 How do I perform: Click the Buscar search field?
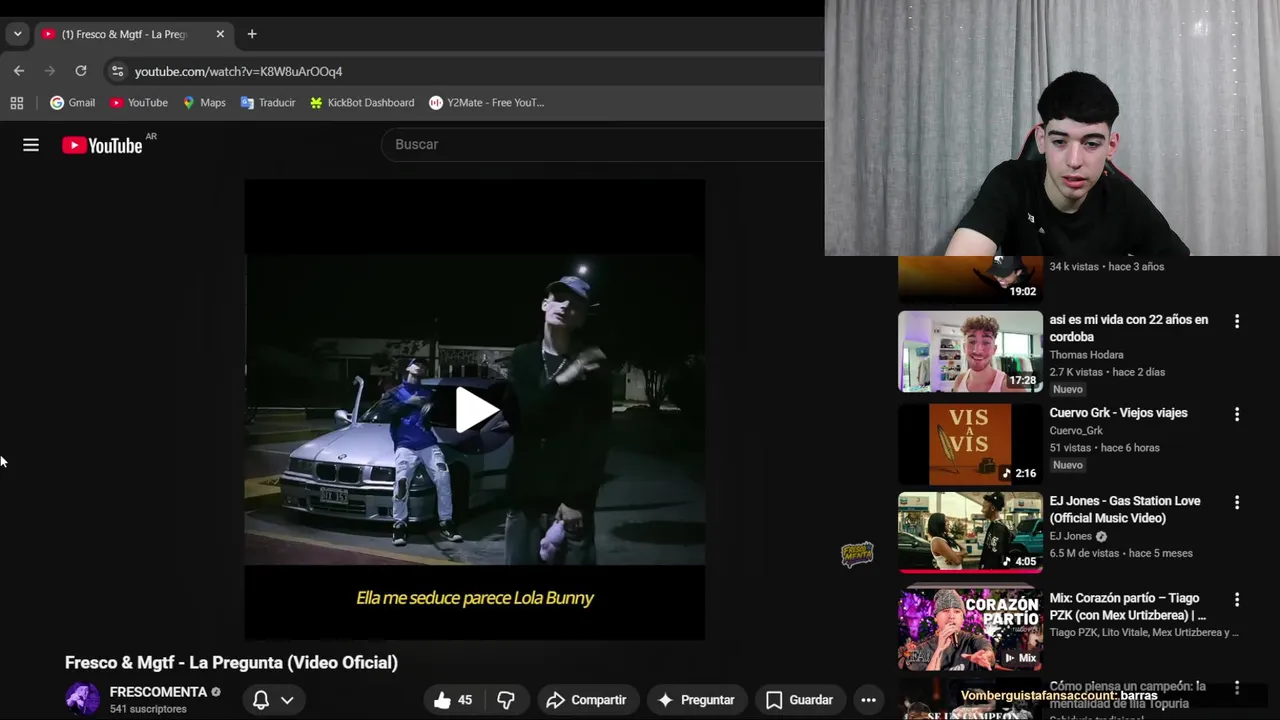coord(602,144)
